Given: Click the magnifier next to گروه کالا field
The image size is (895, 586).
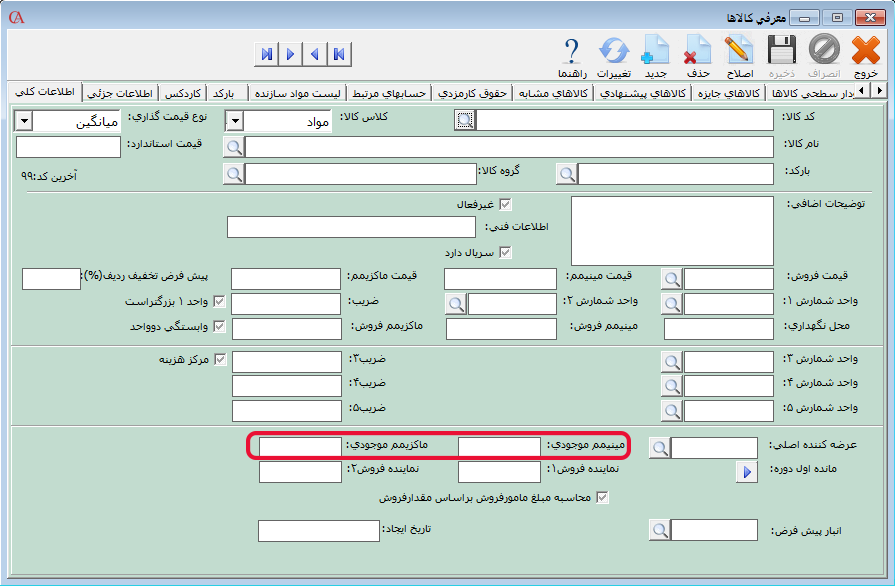Looking at the screenshot, I should (233, 174).
